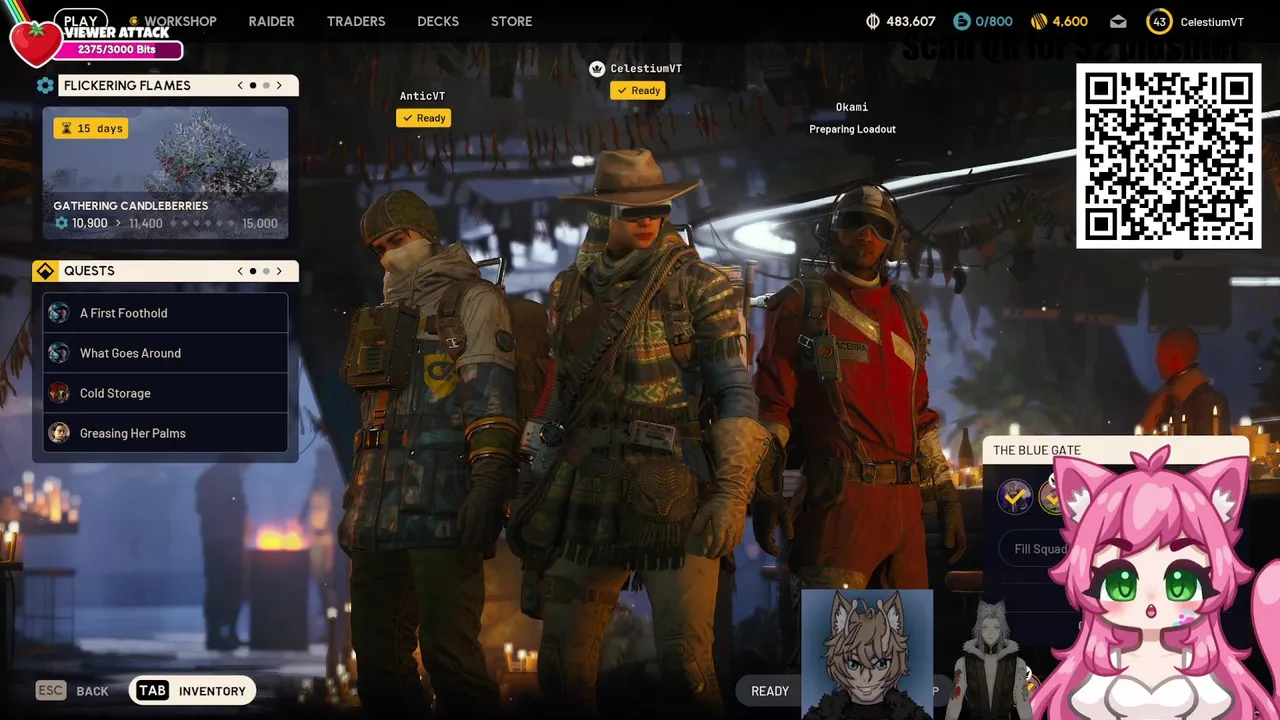Click the Cold Storage trader portrait icon
The image size is (1280, 720).
tap(59, 393)
